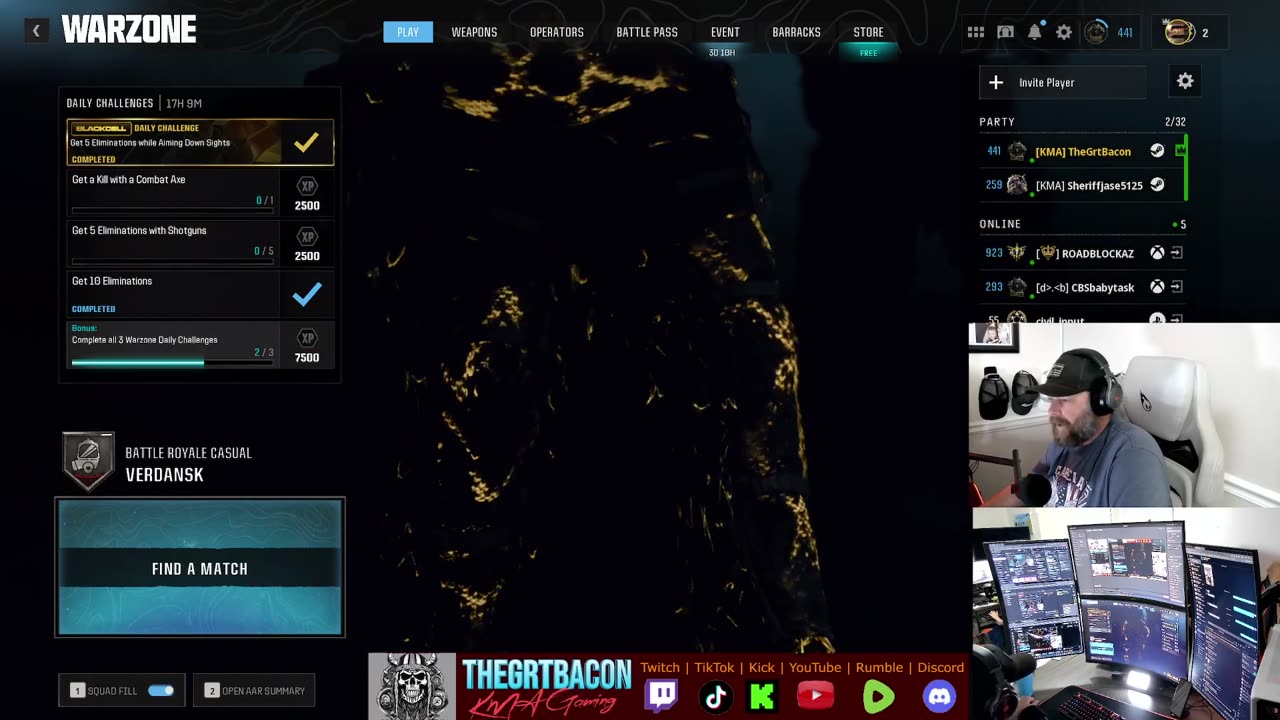Click XP icon on Combat Axe challenge
Image resolution: width=1280 pixels, height=720 pixels.
click(307, 186)
